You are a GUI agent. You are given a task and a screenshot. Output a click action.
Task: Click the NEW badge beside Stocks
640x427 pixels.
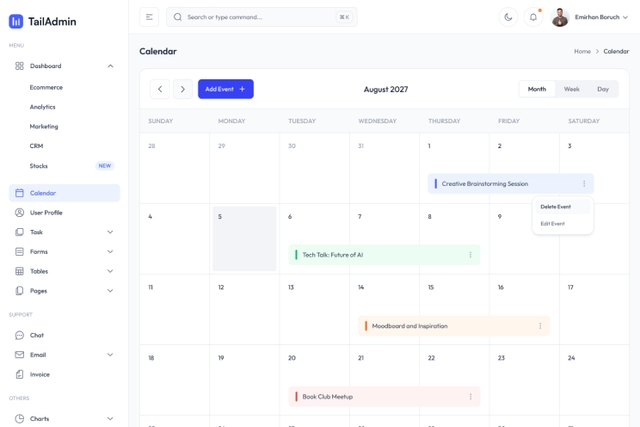coord(104,166)
